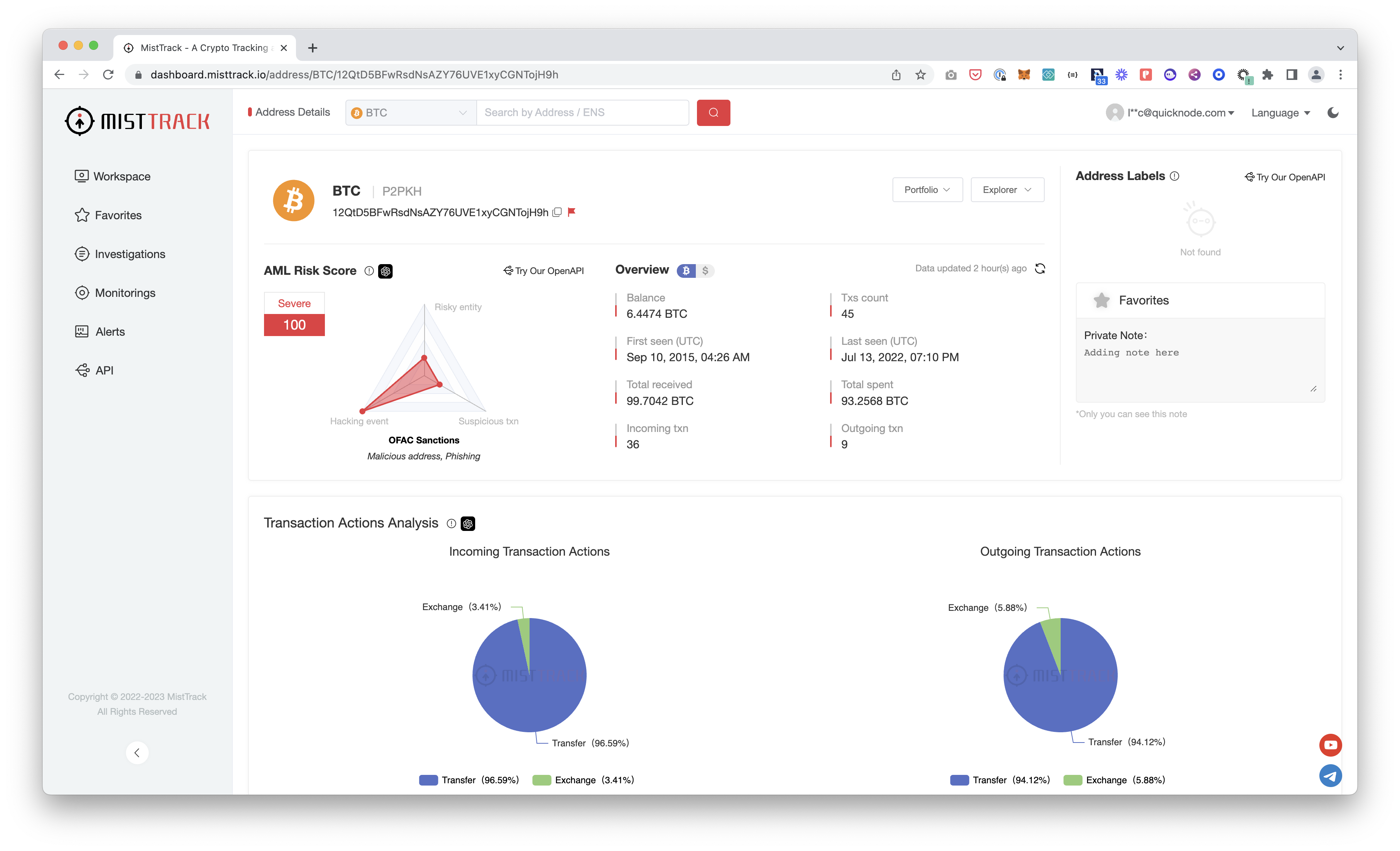Toggle dark mode with the moon icon

coord(1332,113)
